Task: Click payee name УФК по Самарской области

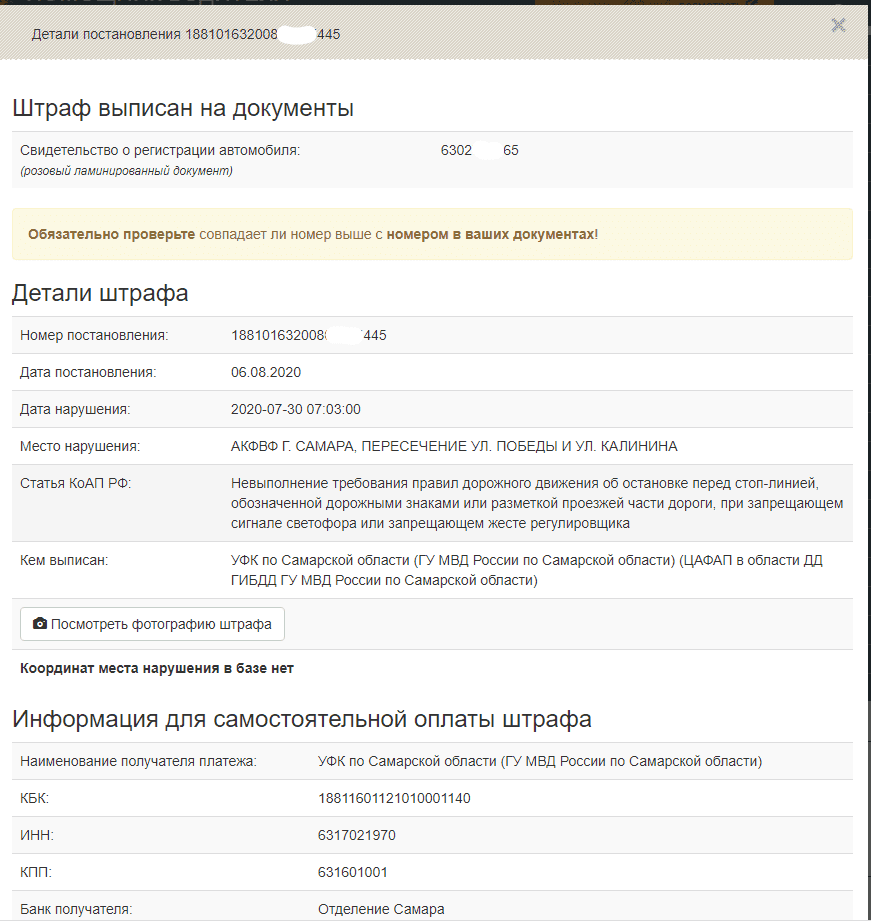Action: click(x=539, y=761)
